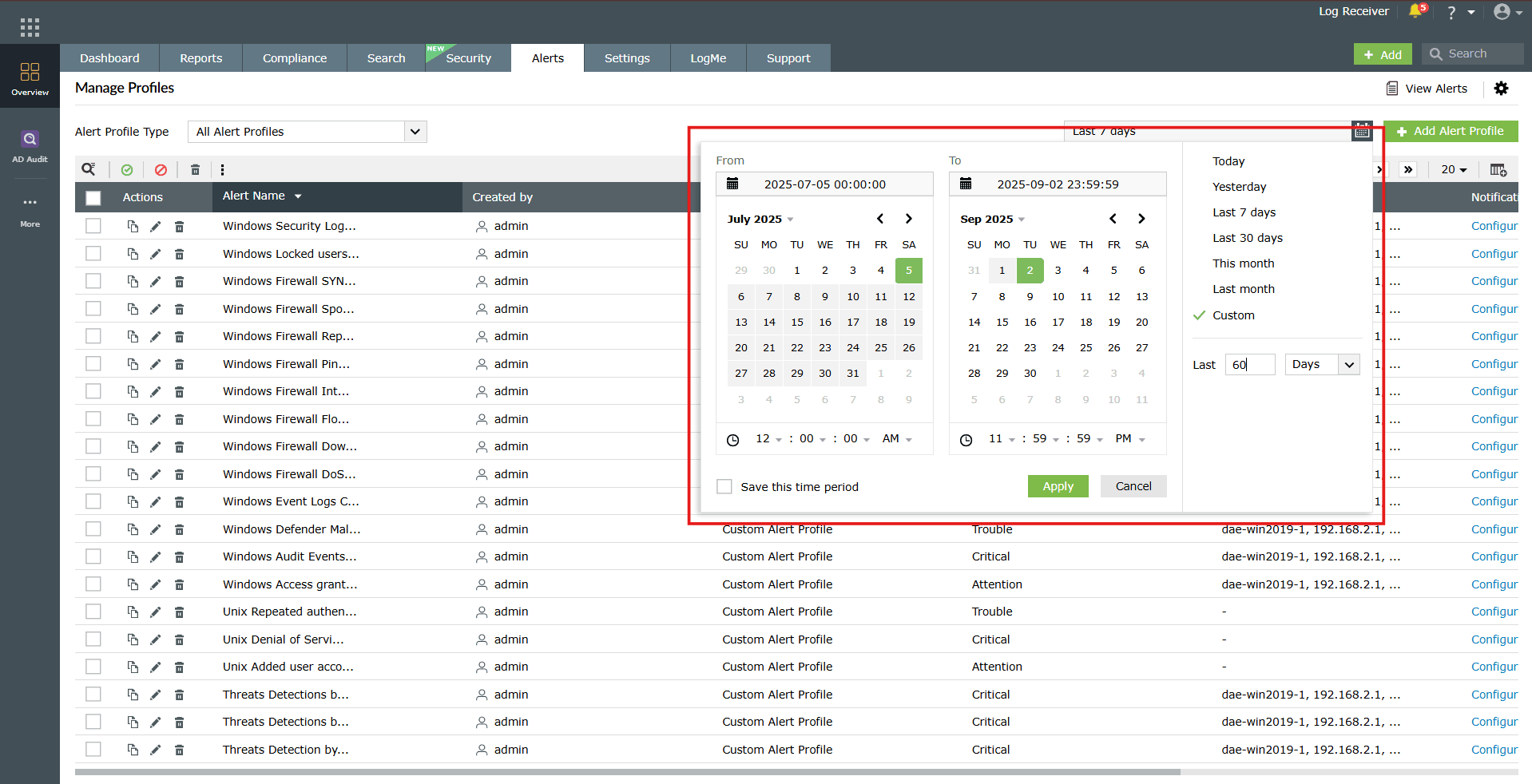Open the To time PM dropdown
Viewport: 1532px width, 784px height.
point(1130,438)
